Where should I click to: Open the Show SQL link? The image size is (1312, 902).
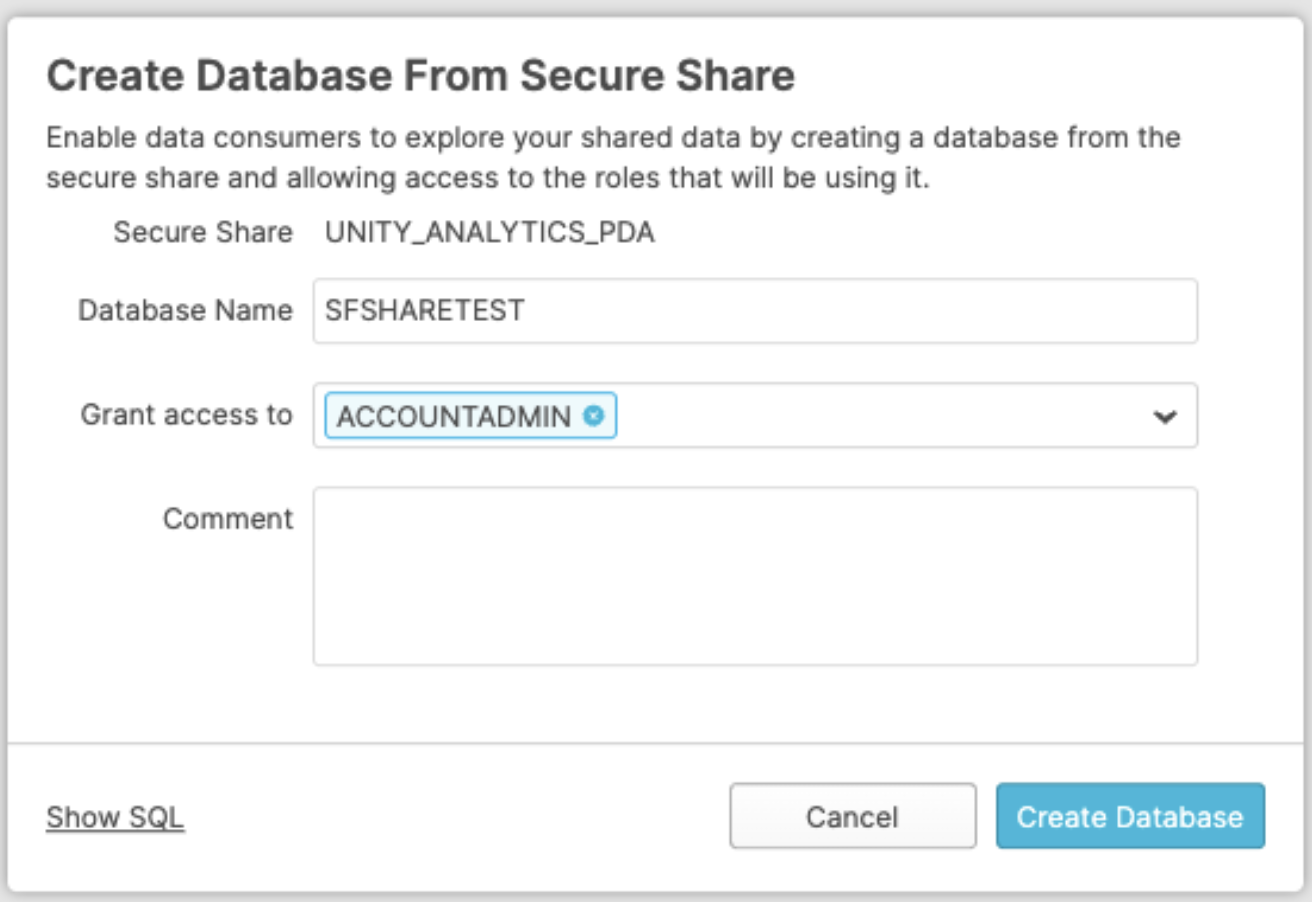point(115,817)
